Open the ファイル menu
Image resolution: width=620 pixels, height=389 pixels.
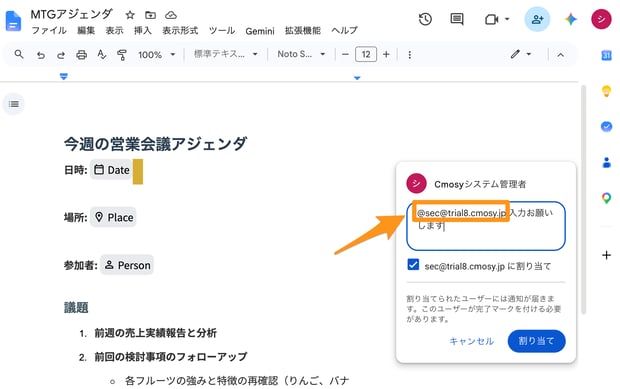tap(49, 30)
